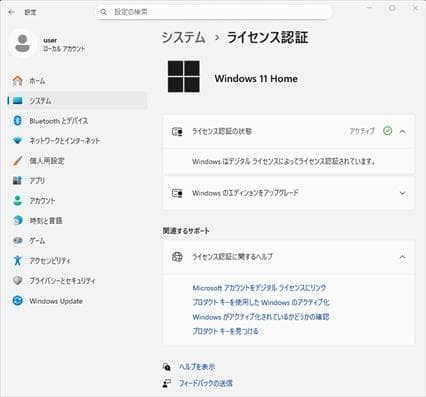
Task: Click the システム breadcrumb link
Action: [x=183, y=37]
